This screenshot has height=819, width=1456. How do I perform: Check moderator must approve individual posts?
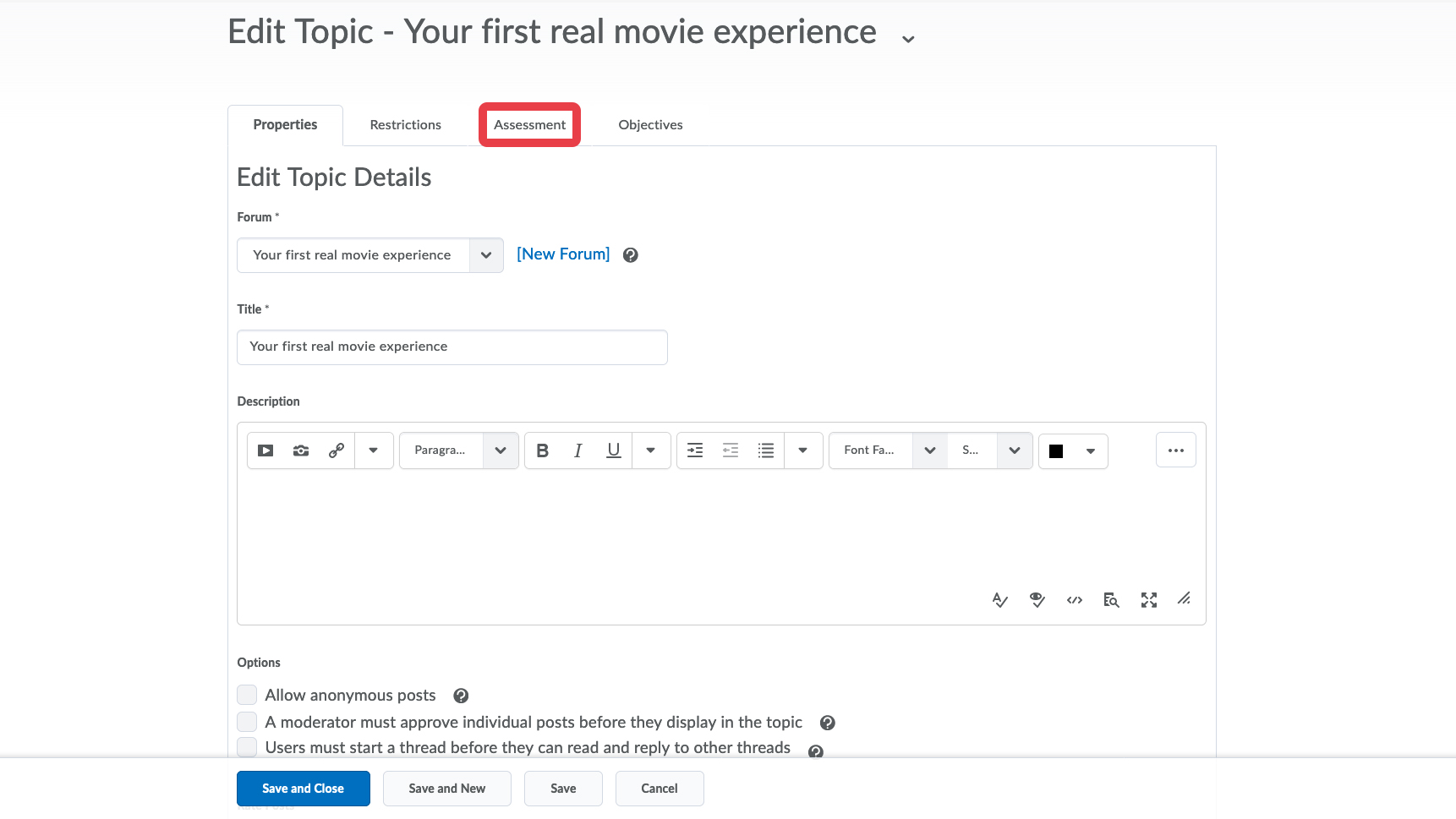247,722
